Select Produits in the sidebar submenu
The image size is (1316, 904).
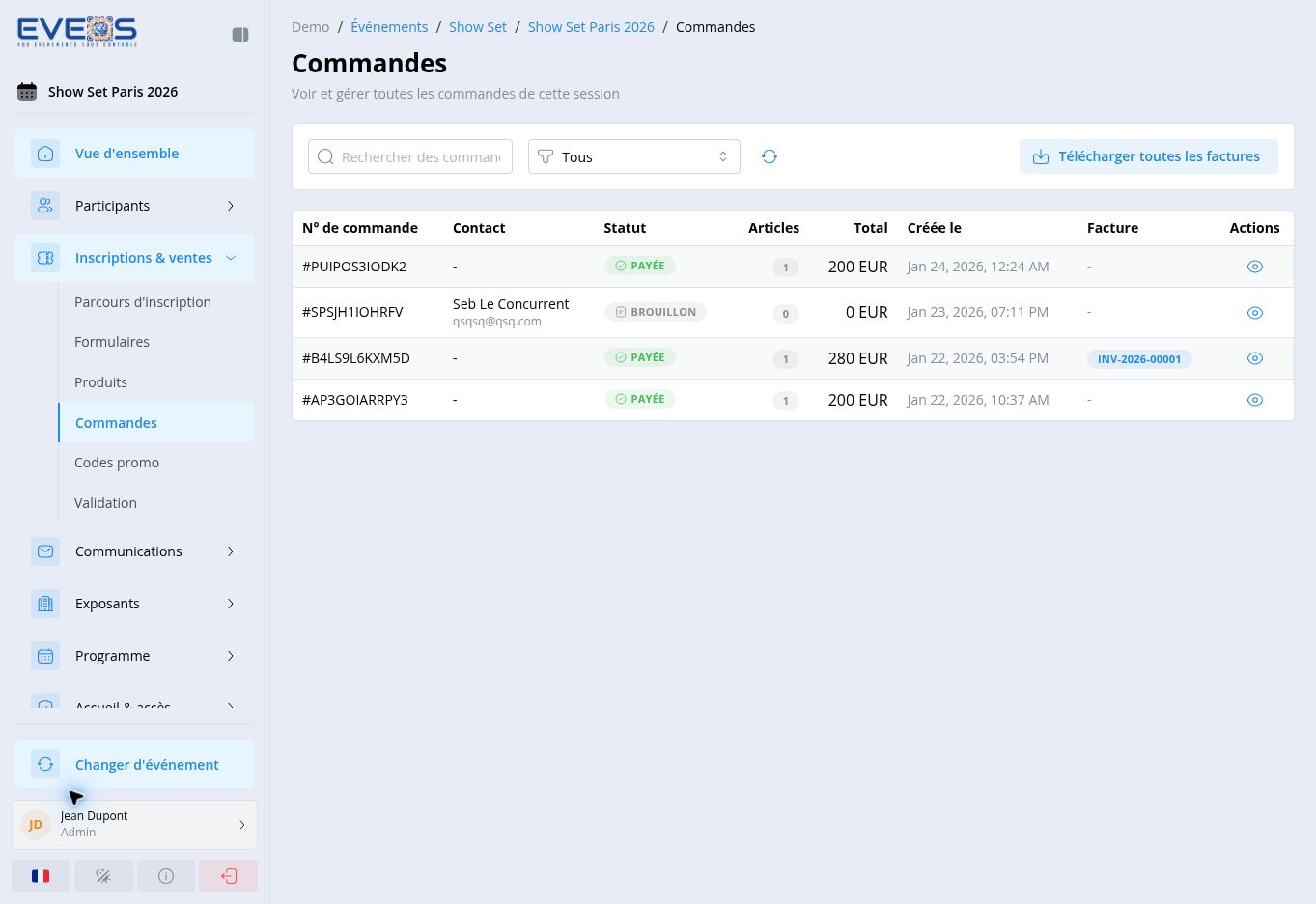(x=156, y=382)
